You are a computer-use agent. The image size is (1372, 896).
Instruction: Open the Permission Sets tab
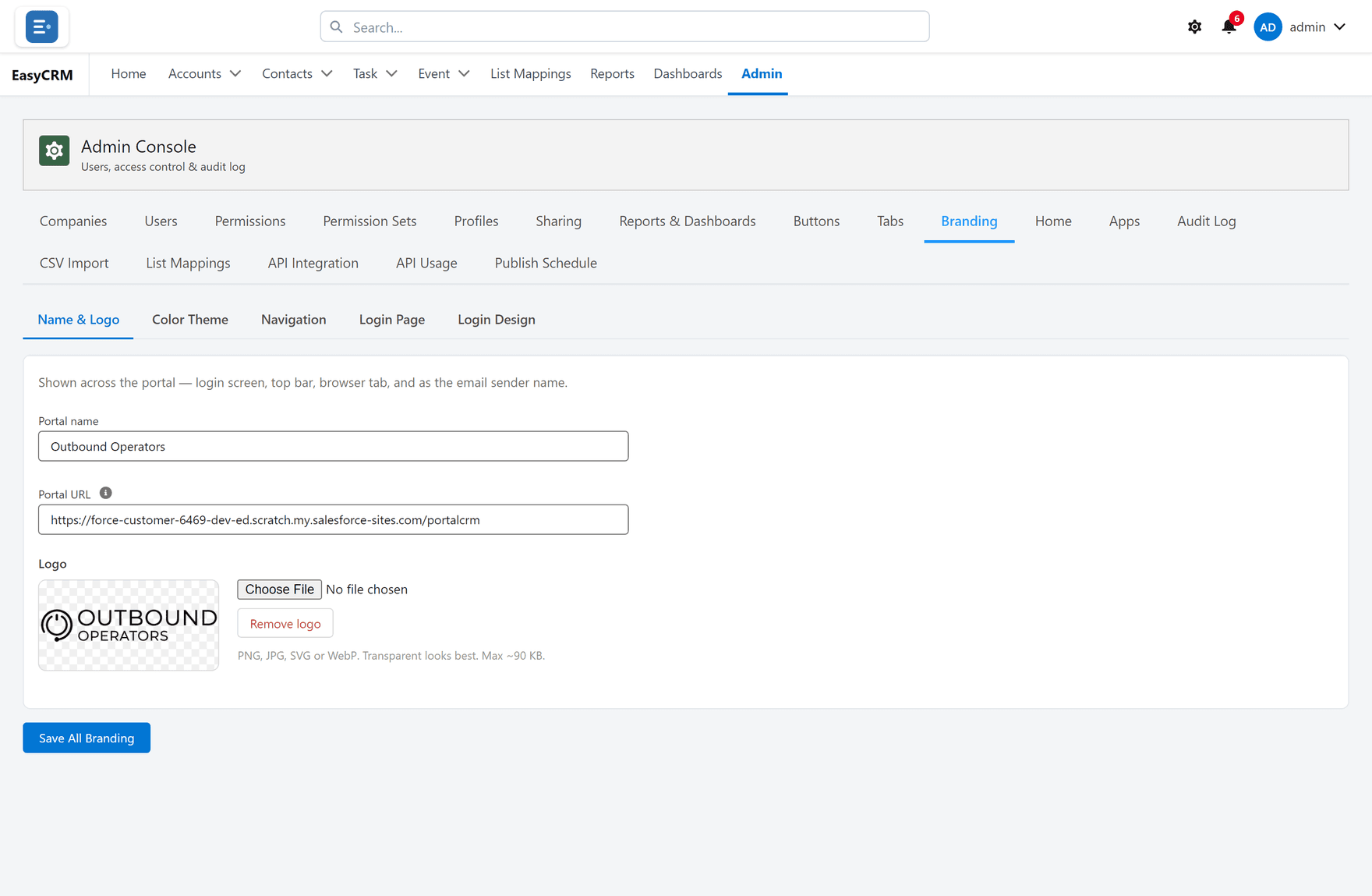coord(370,221)
